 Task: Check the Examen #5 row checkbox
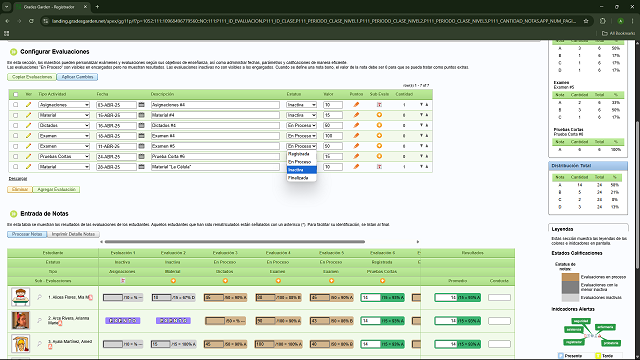(16, 146)
